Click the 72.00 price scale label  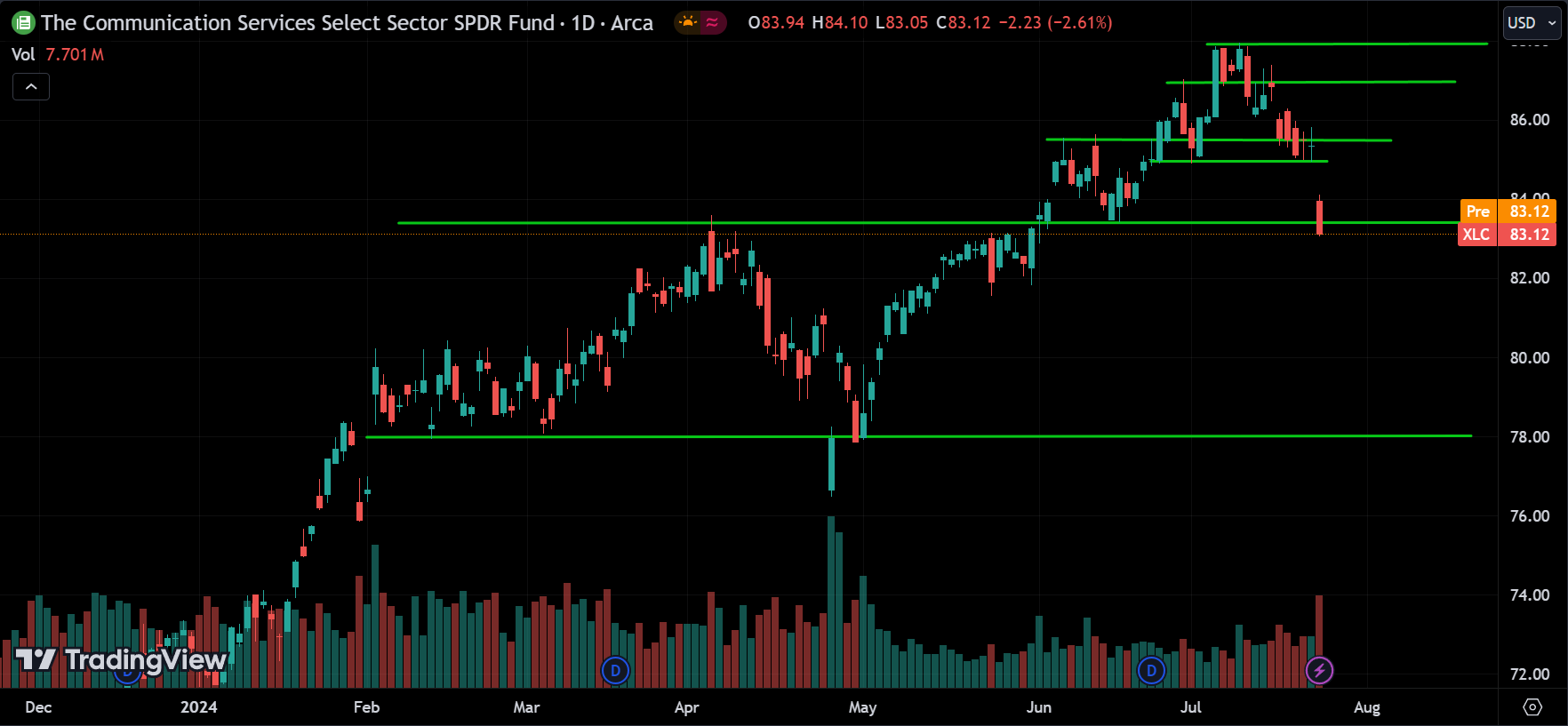tap(1530, 674)
